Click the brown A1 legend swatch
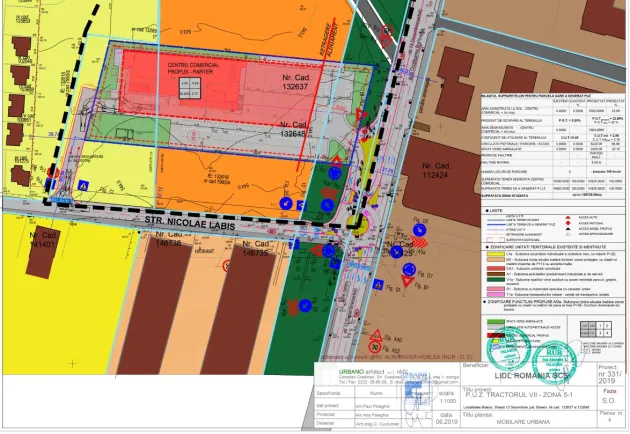 (495, 274)
